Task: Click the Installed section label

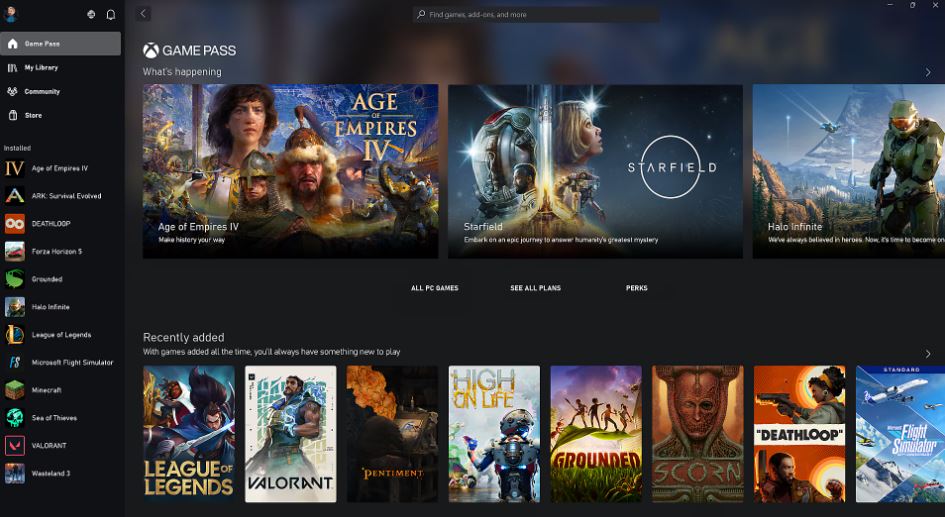Action: tap(17, 148)
